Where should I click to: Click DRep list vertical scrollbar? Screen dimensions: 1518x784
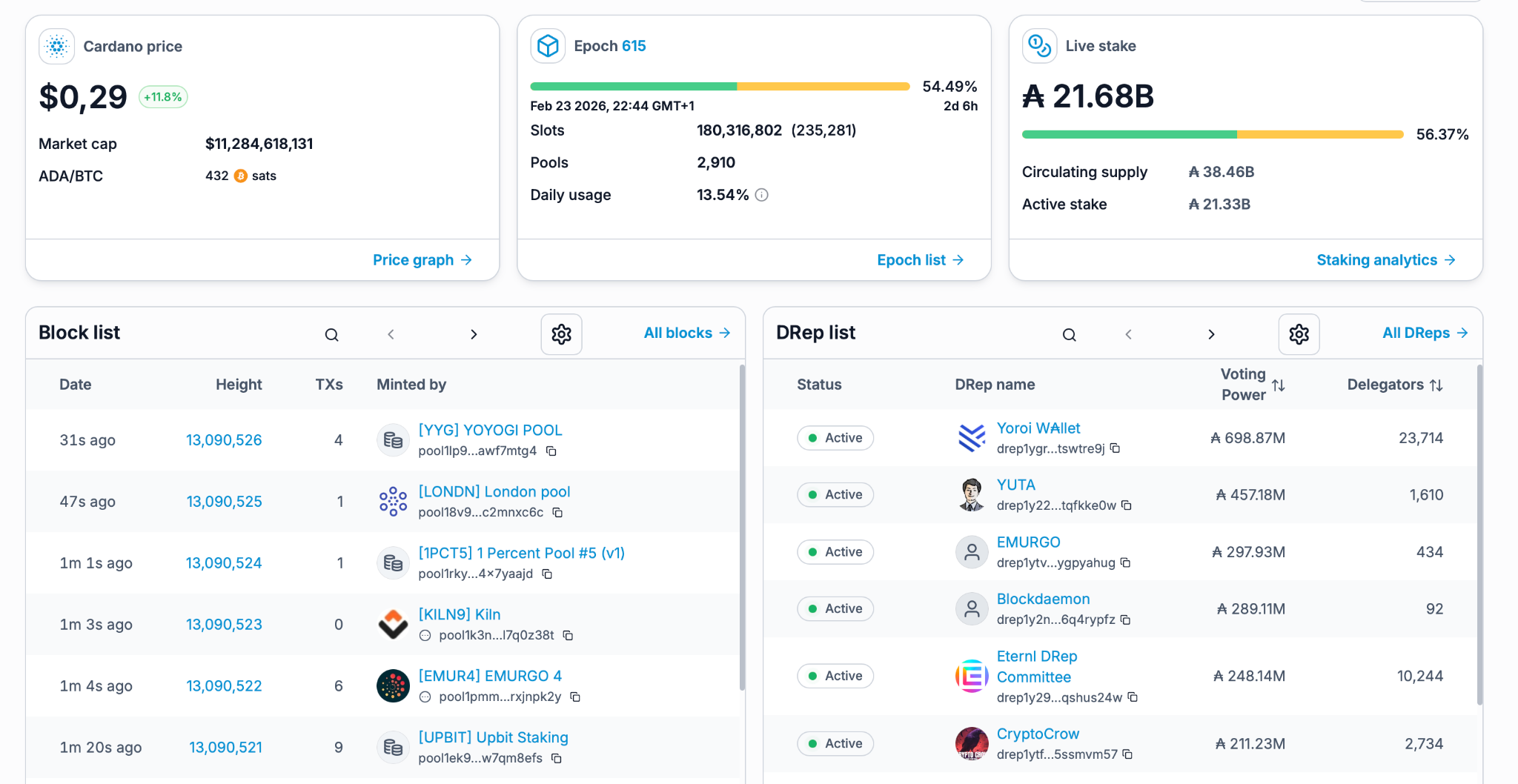(x=1479, y=534)
